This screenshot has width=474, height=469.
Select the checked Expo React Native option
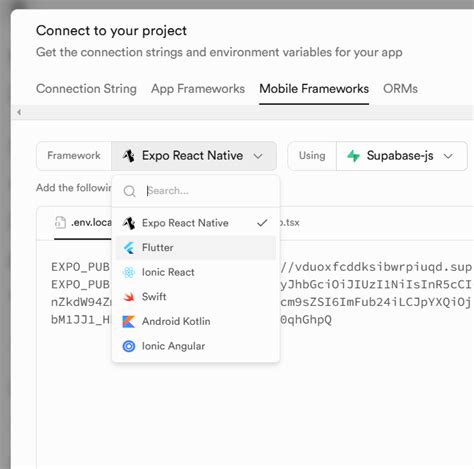tap(196, 223)
